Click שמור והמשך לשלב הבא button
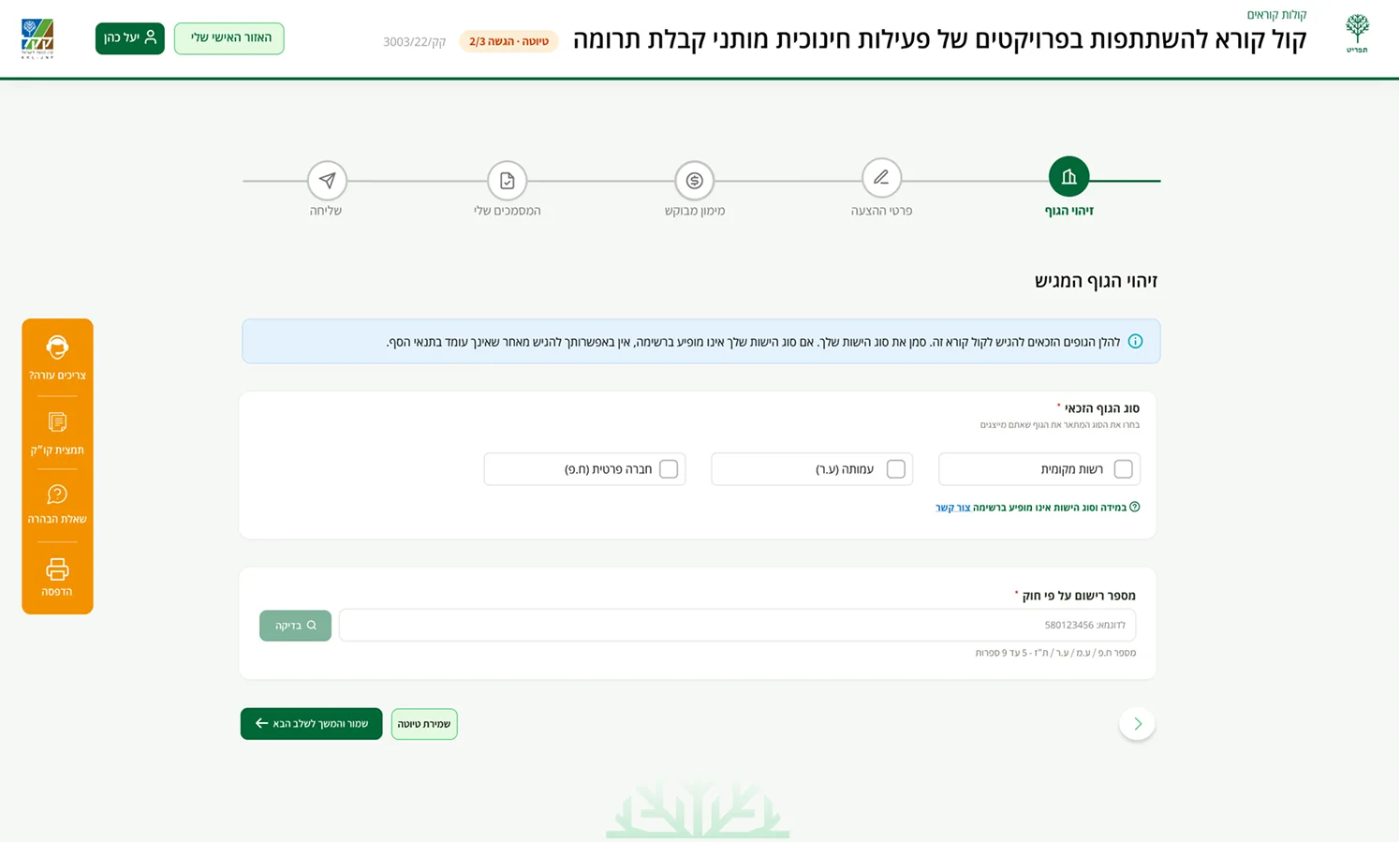The height and width of the screenshot is (842, 1400). pos(311,724)
